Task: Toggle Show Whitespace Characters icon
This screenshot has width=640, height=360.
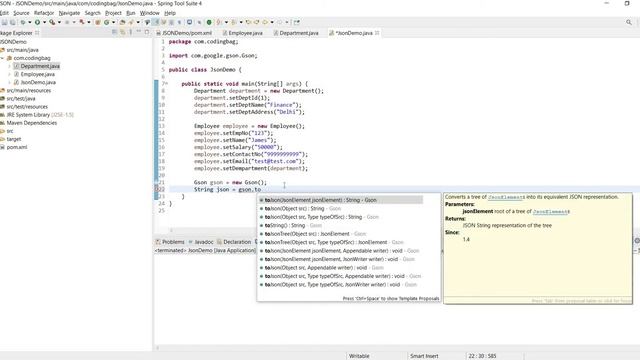Action: point(179,22)
